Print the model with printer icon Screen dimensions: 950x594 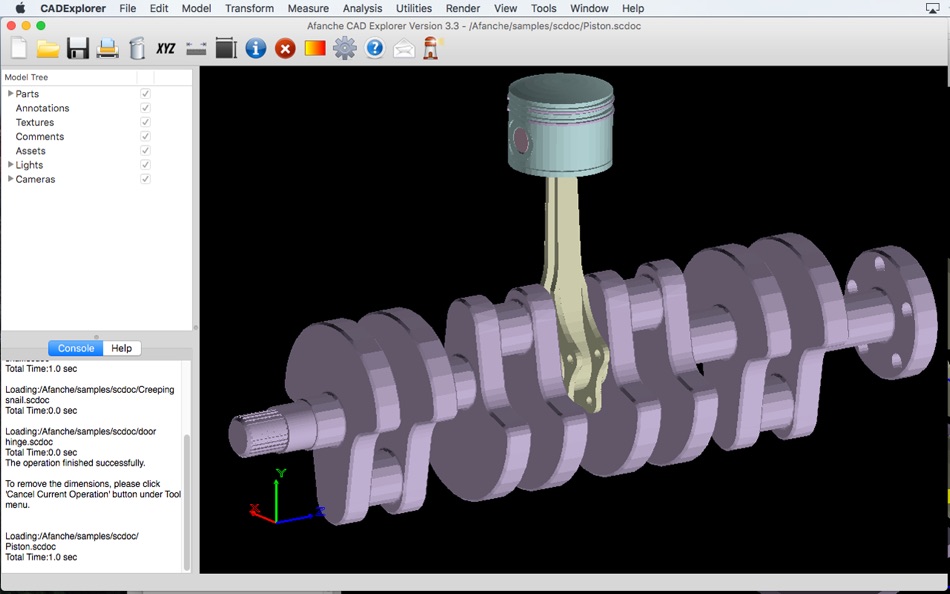pos(108,48)
